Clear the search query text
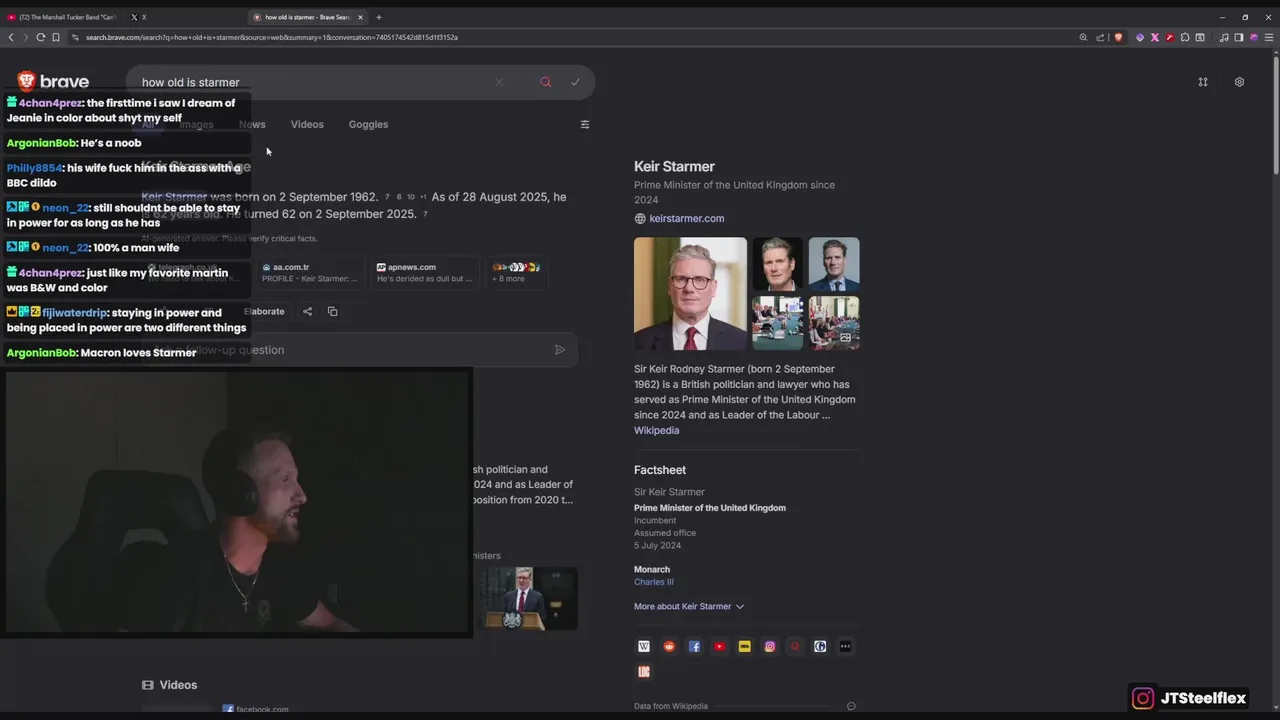This screenshot has width=1280, height=720. [x=499, y=82]
